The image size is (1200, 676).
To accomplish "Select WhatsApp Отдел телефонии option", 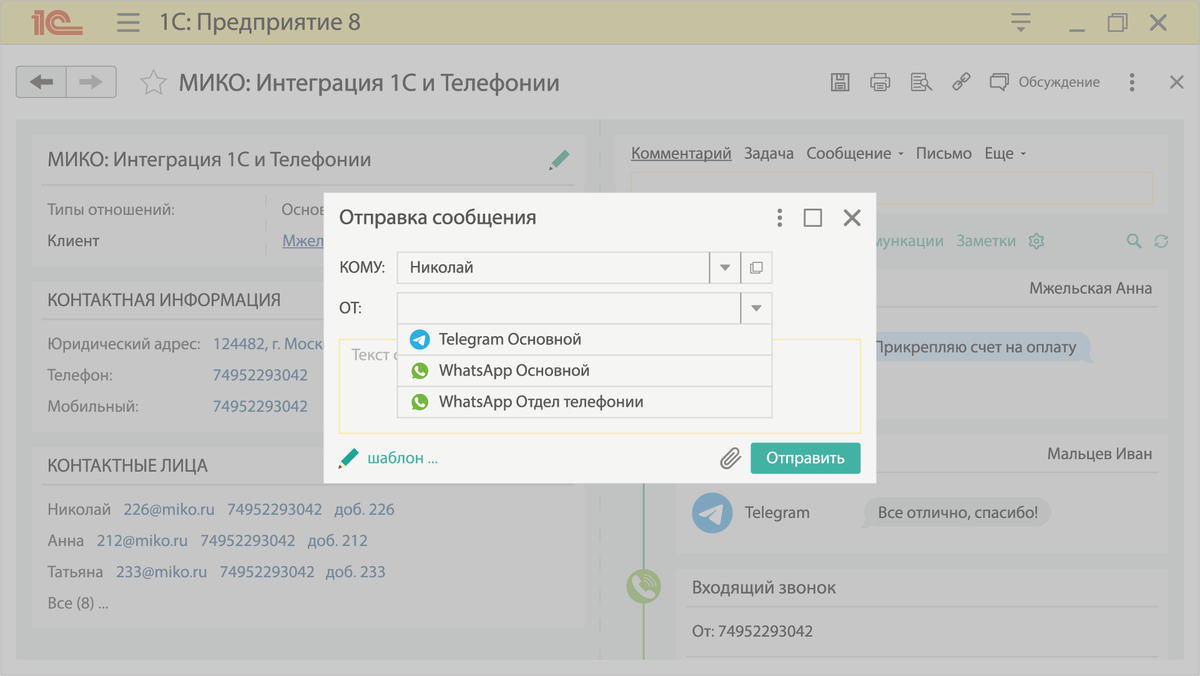I will (x=585, y=402).
